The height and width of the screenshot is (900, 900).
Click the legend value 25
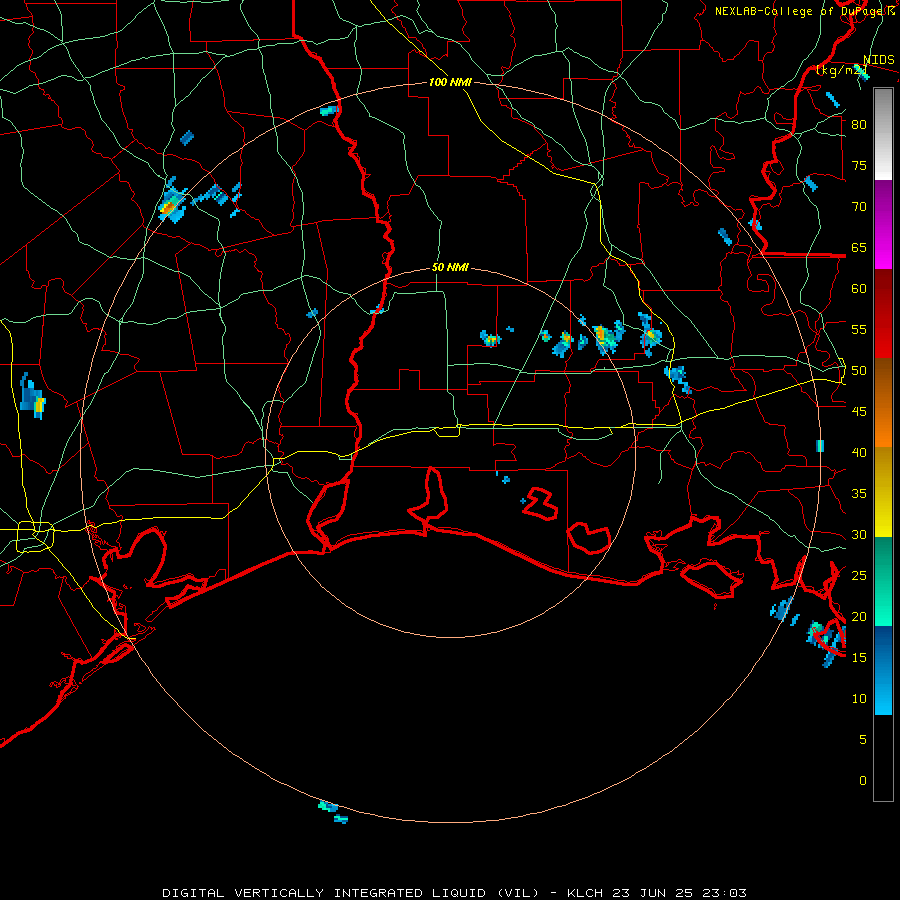pyautogui.click(x=859, y=576)
